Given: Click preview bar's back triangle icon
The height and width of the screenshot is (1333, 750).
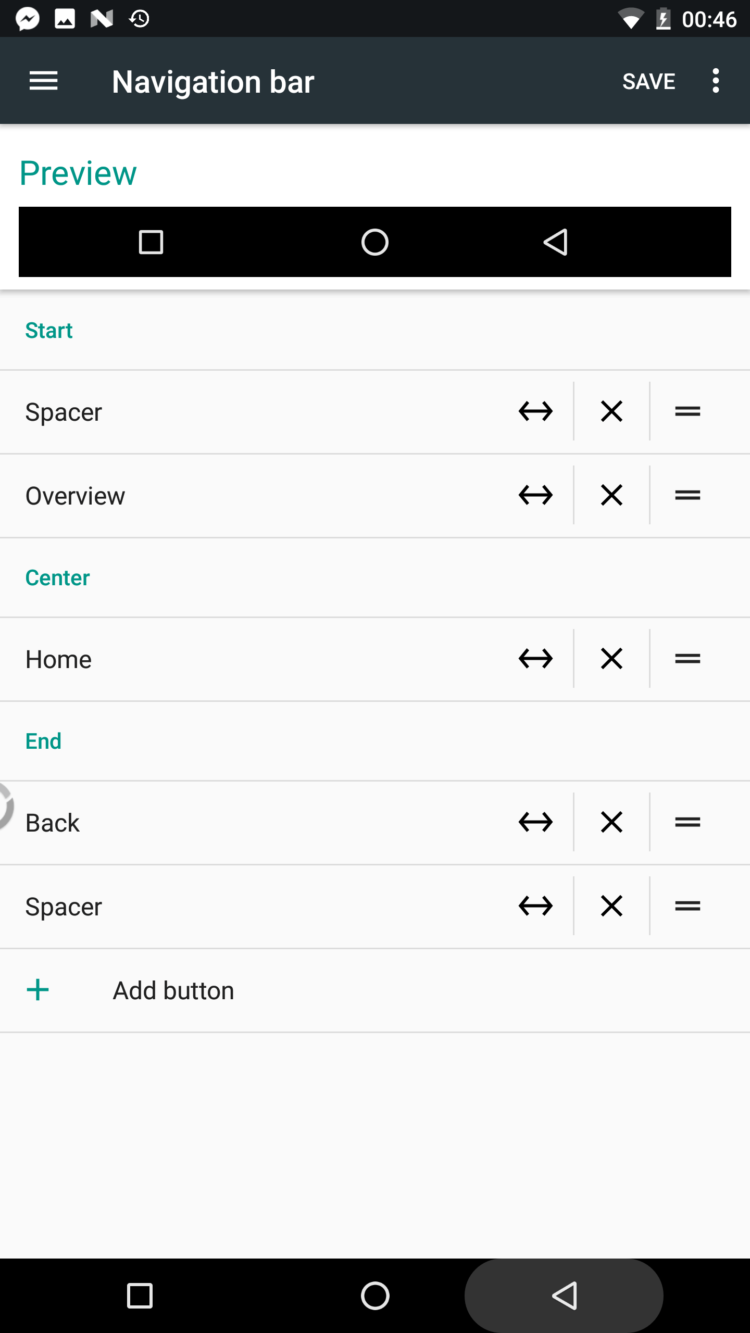Looking at the screenshot, I should [x=555, y=242].
